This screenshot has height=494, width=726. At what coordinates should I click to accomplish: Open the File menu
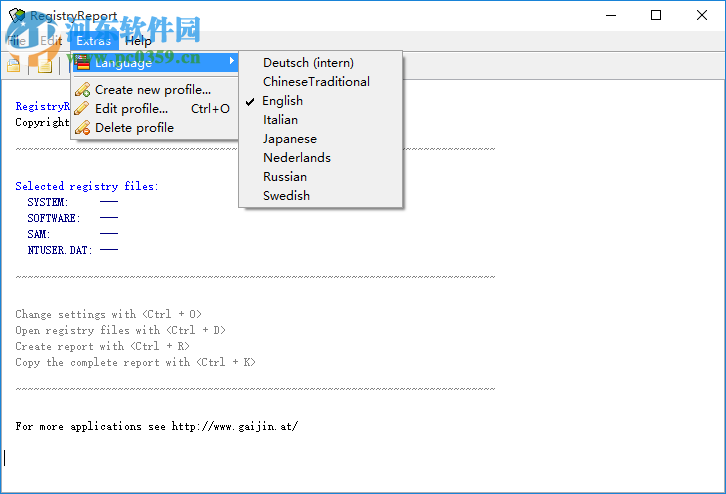17,41
